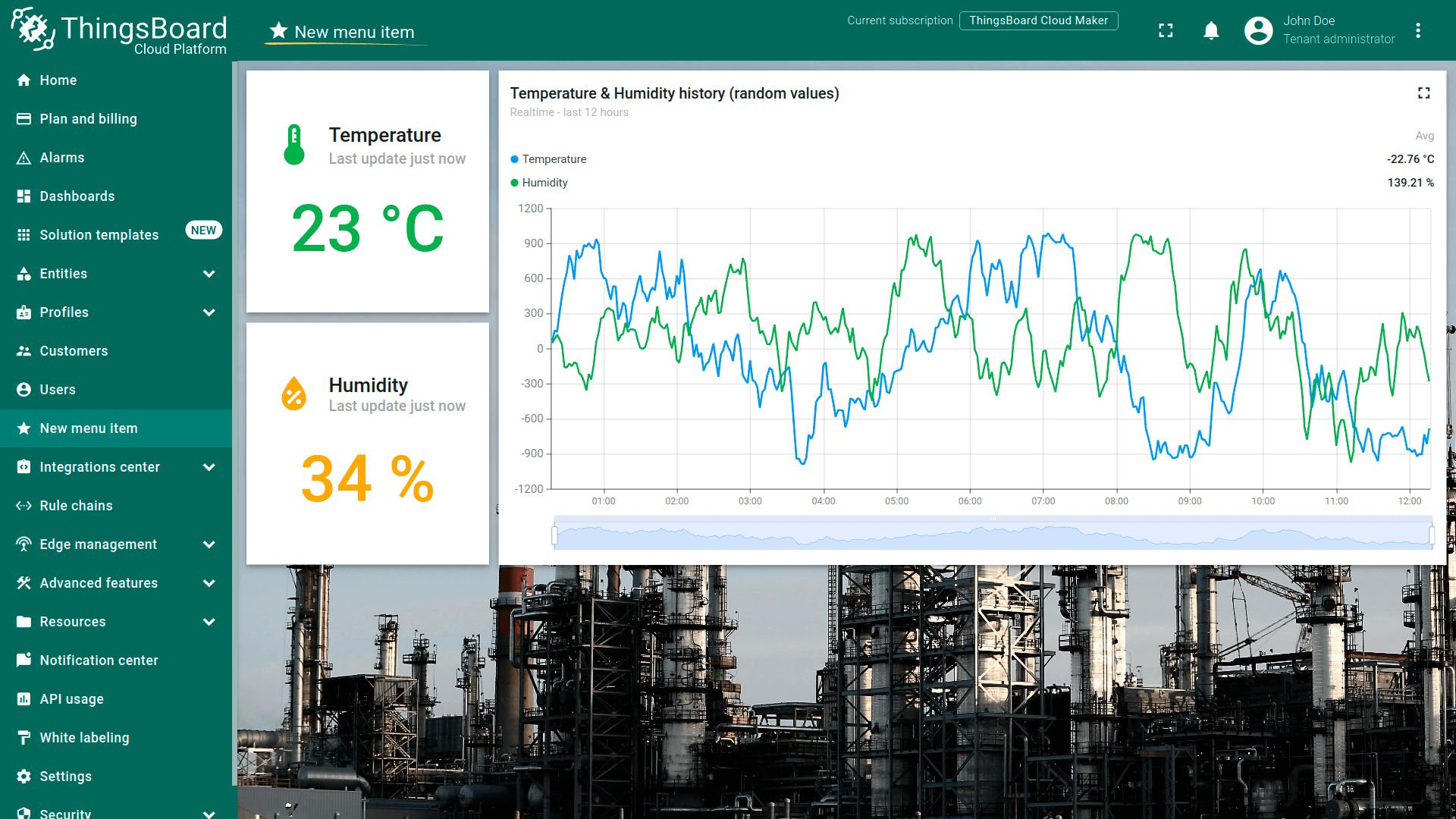The image size is (1456, 819).
Task: Expand the Advanced features submenu
Action: pyautogui.click(x=209, y=583)
